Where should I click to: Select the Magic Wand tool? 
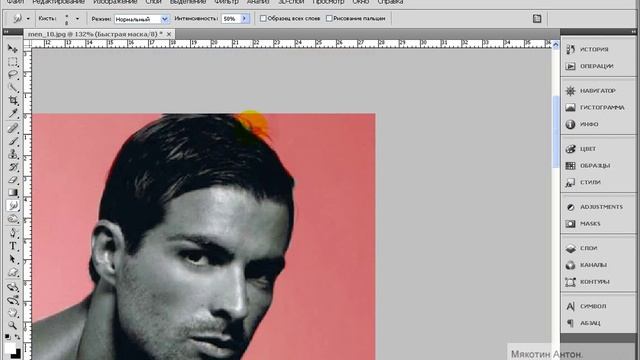[13, 88]
